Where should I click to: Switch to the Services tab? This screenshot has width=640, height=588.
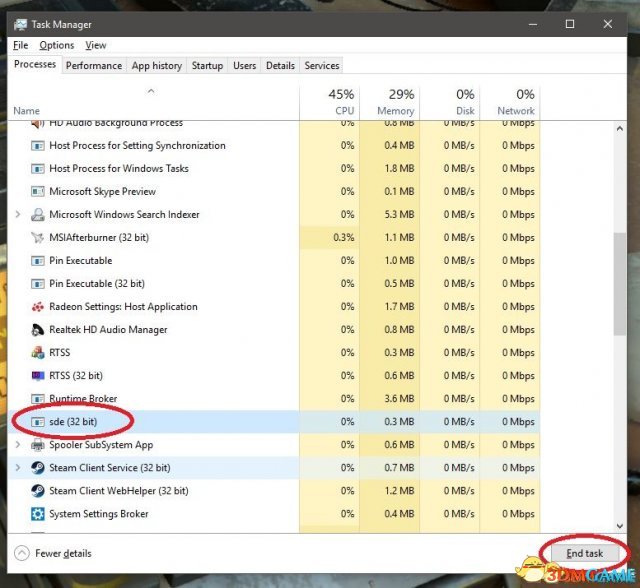click(x=322, y=66)
